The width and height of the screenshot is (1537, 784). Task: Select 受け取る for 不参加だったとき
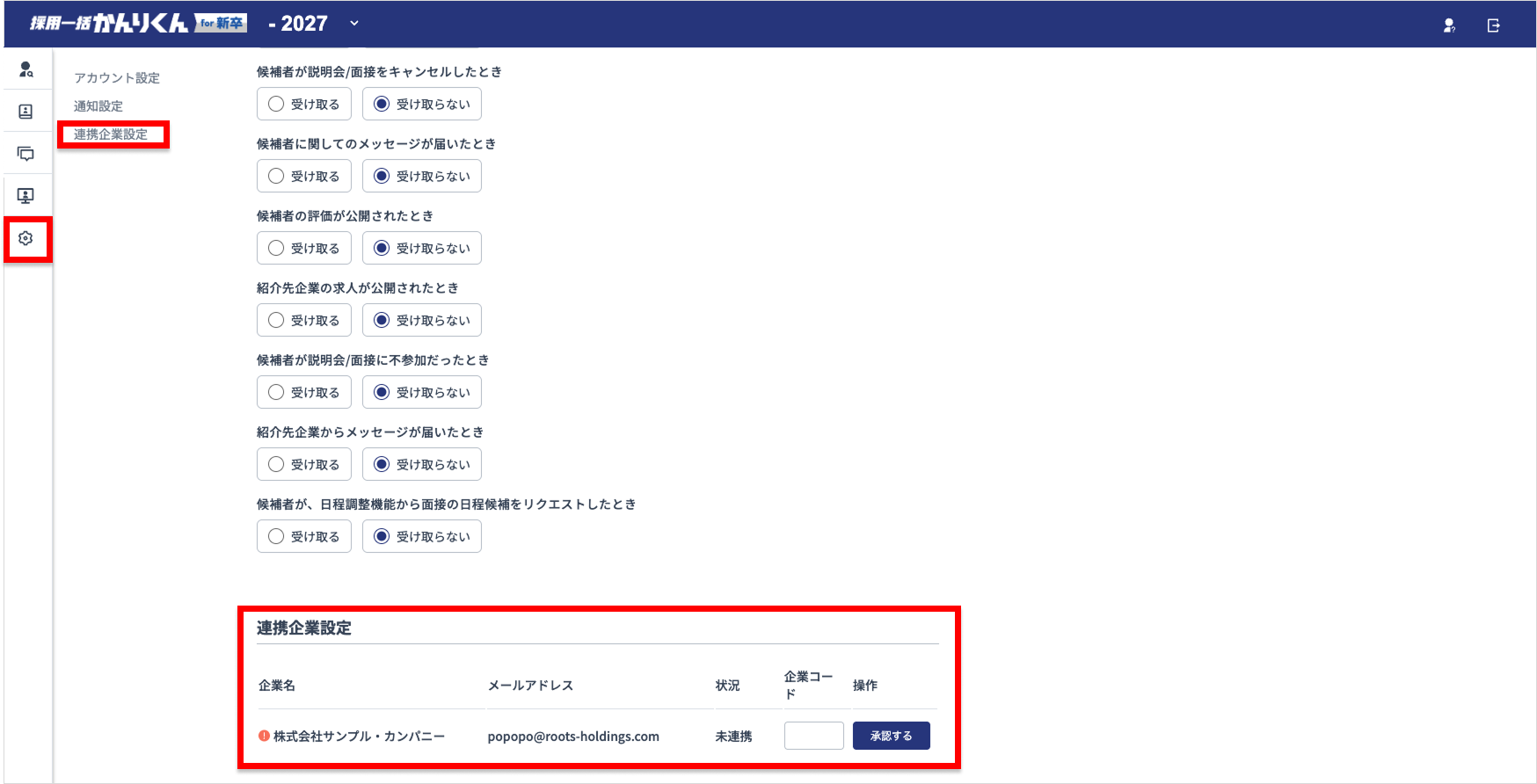(304, 392)
